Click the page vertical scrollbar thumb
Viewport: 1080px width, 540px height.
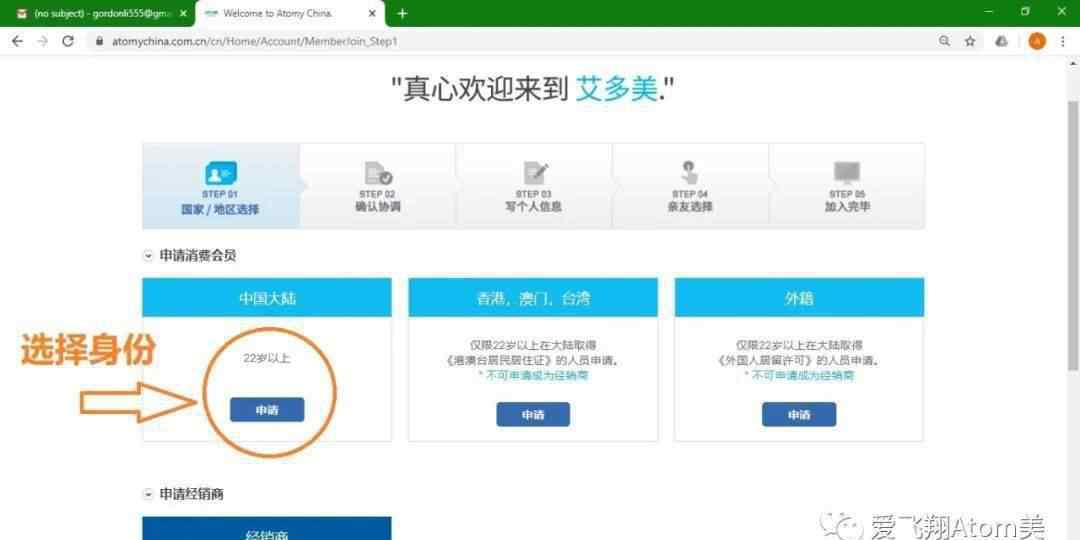(1072, 234)
